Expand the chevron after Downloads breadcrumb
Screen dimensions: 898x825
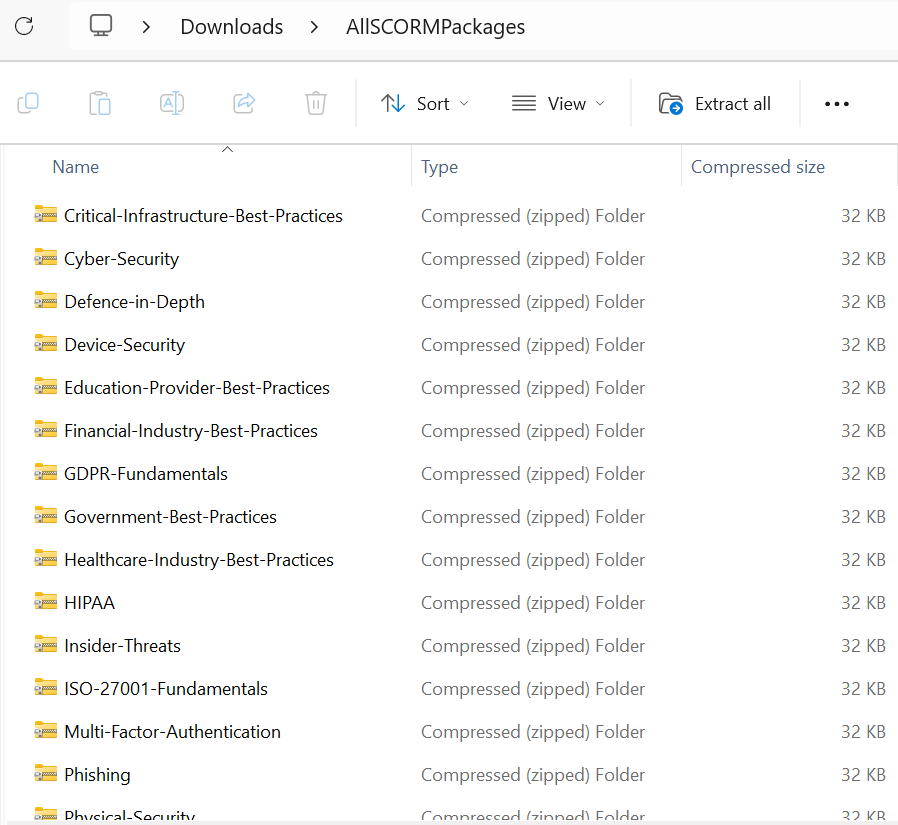click(x=314, y=27)
